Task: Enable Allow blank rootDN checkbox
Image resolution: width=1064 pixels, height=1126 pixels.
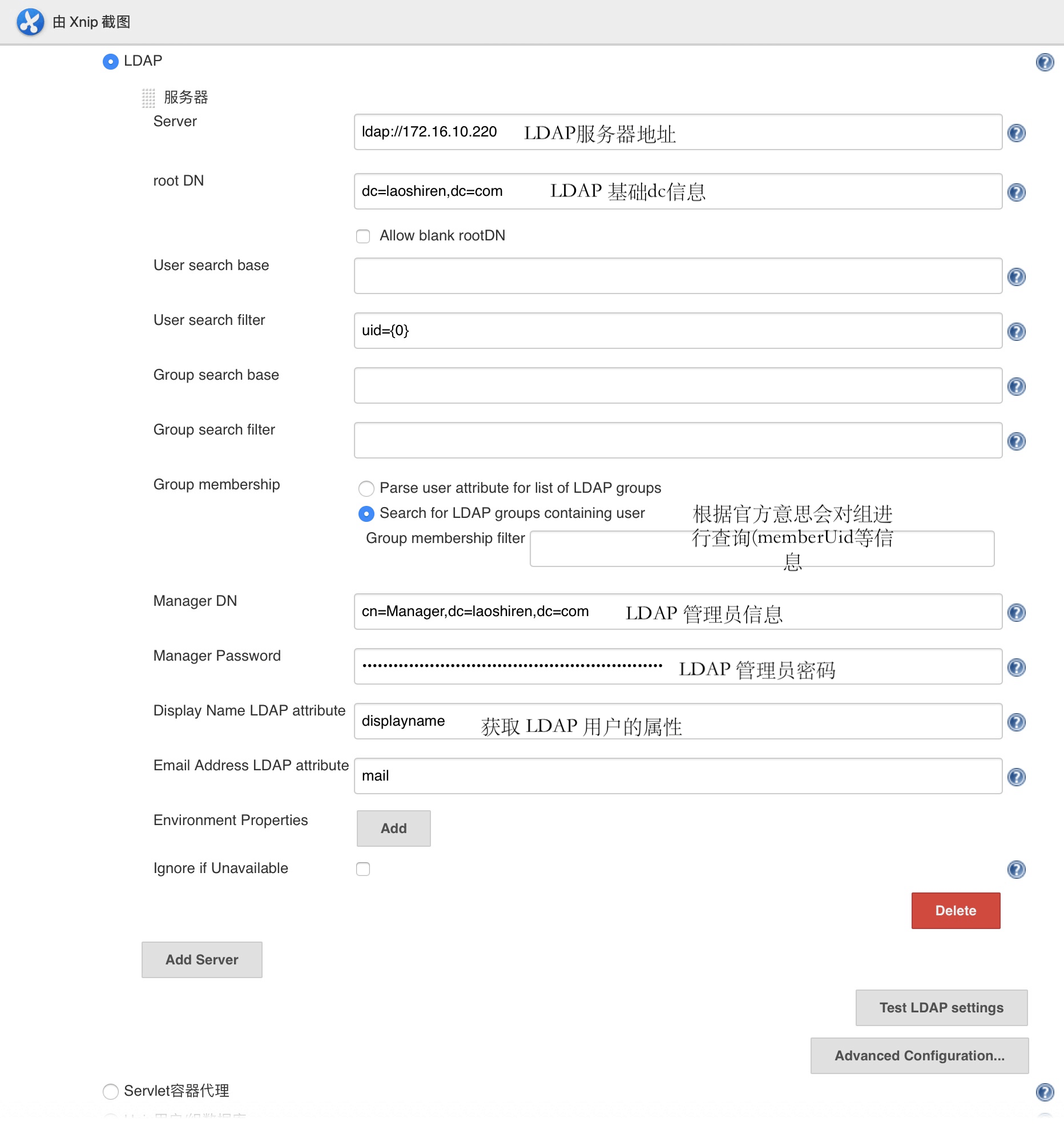Action: click(363, 236)
